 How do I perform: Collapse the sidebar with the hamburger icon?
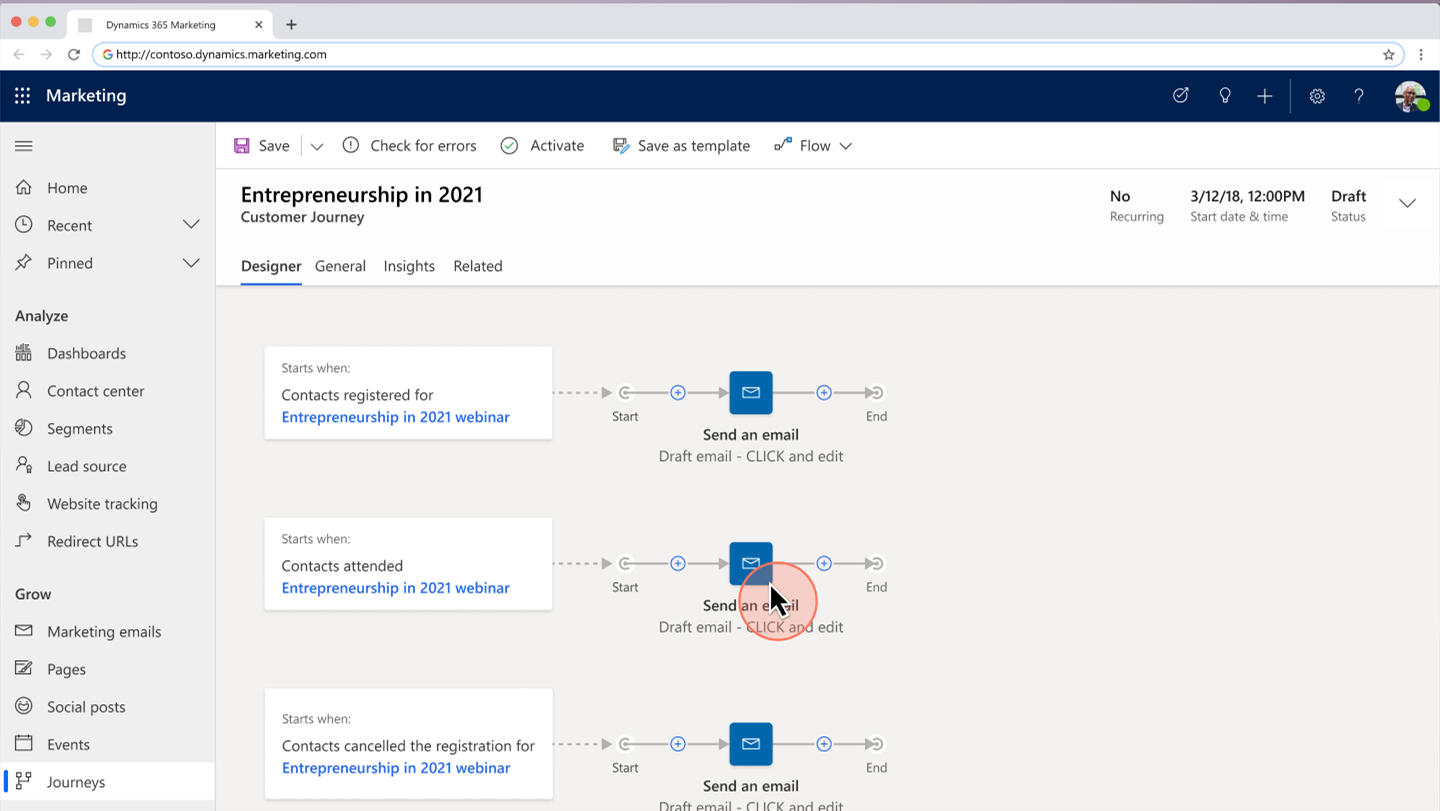point(23,145)
